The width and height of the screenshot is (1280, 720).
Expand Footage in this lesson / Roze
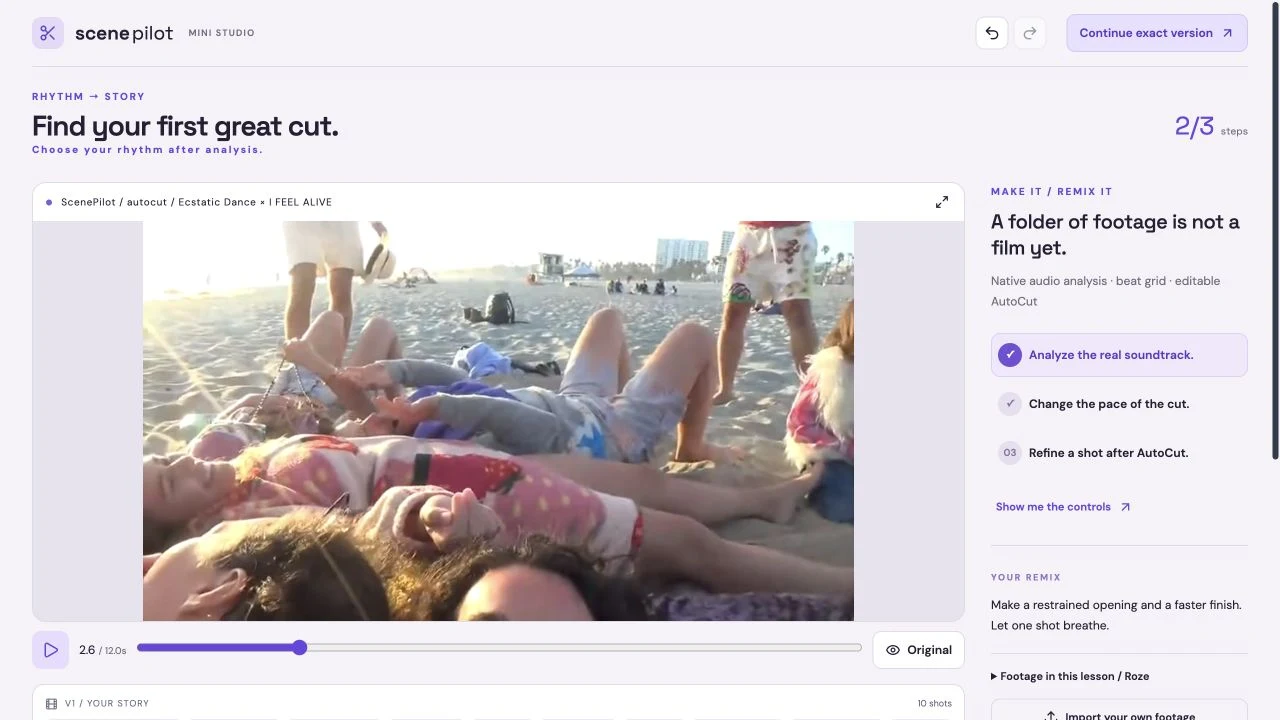point(1070,676)
